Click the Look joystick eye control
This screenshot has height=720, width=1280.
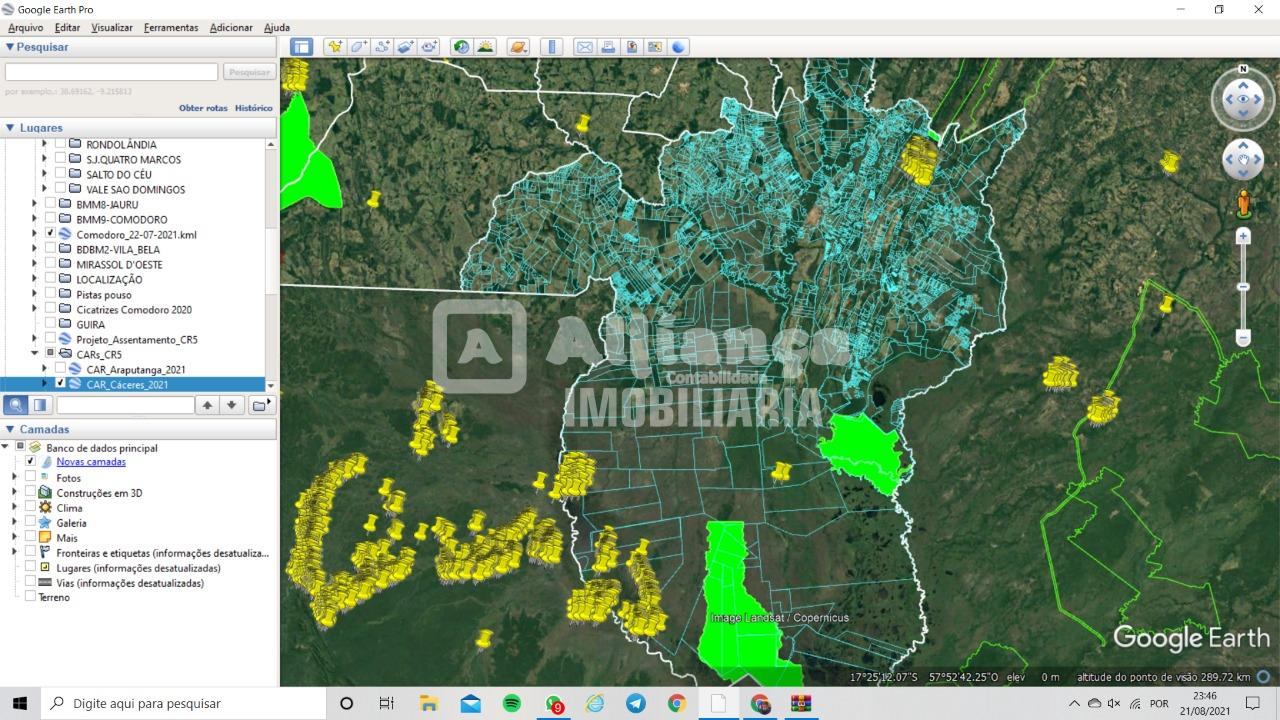pyautogui.click(x=1243, y=99)
